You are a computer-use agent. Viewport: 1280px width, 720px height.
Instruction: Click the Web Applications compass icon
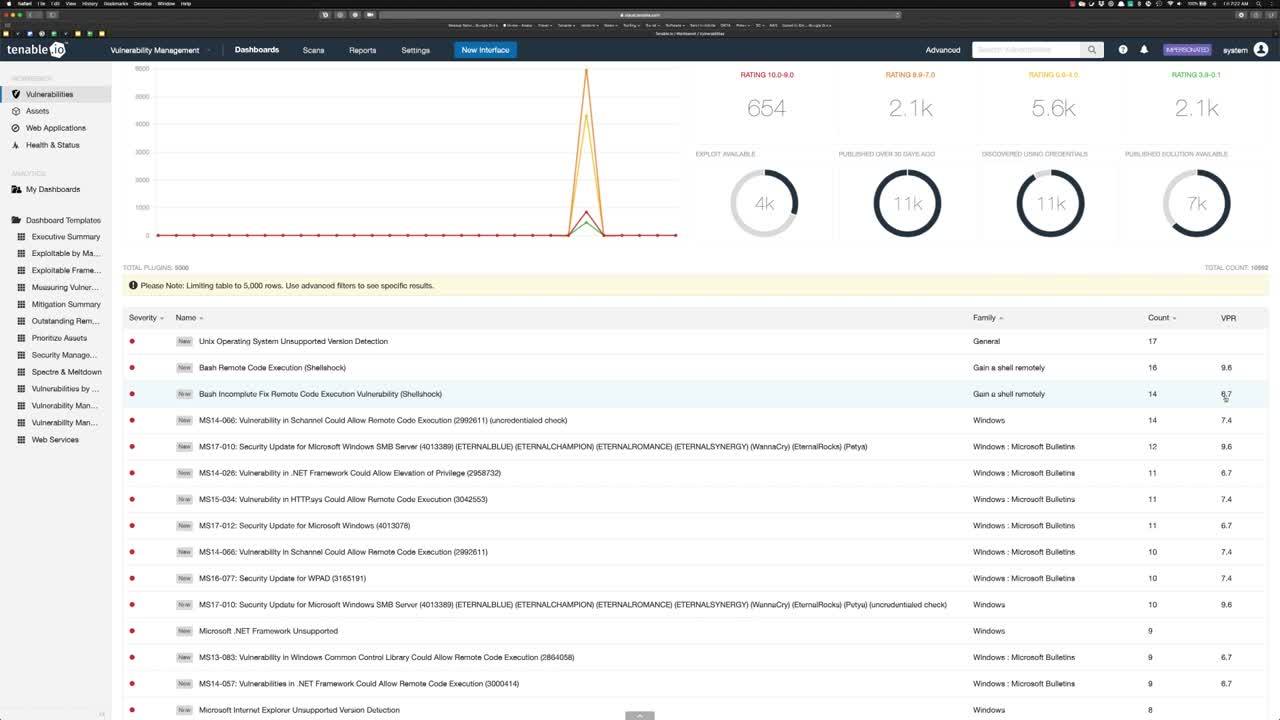pyautogui.click(x=16, y=128)
